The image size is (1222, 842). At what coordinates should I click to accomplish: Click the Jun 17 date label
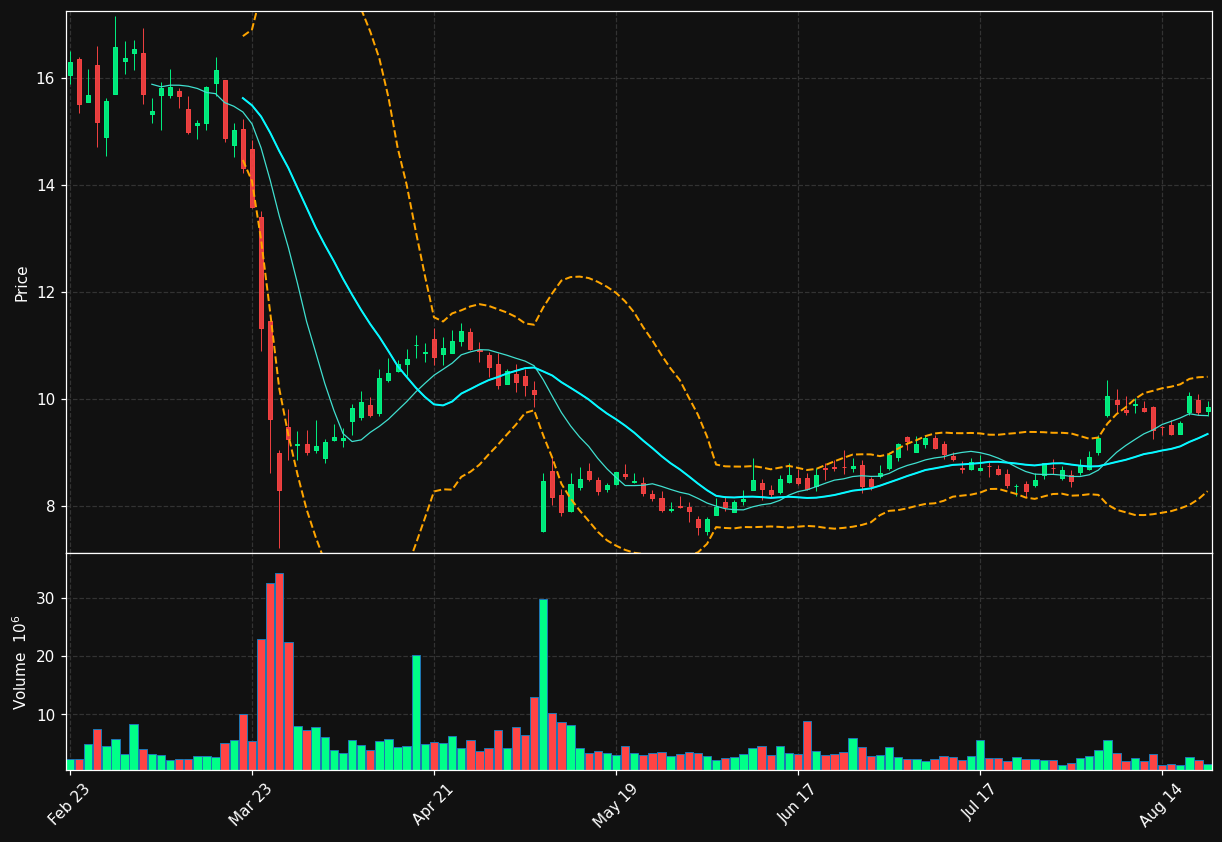pyautogui.click(x=797, y=803)
